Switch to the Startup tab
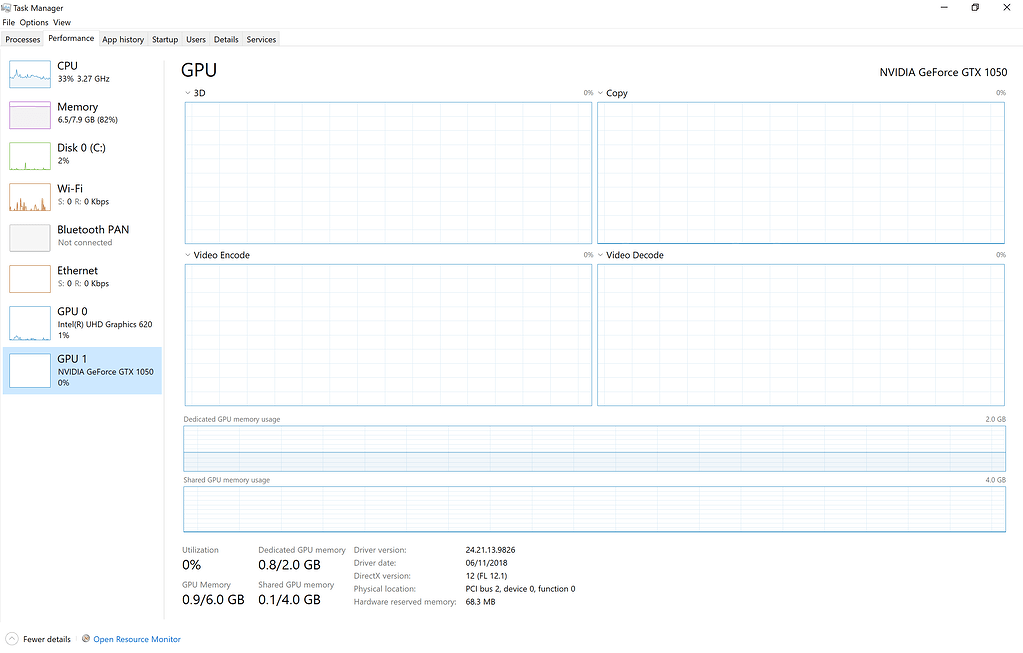 (x=164, y=39)
